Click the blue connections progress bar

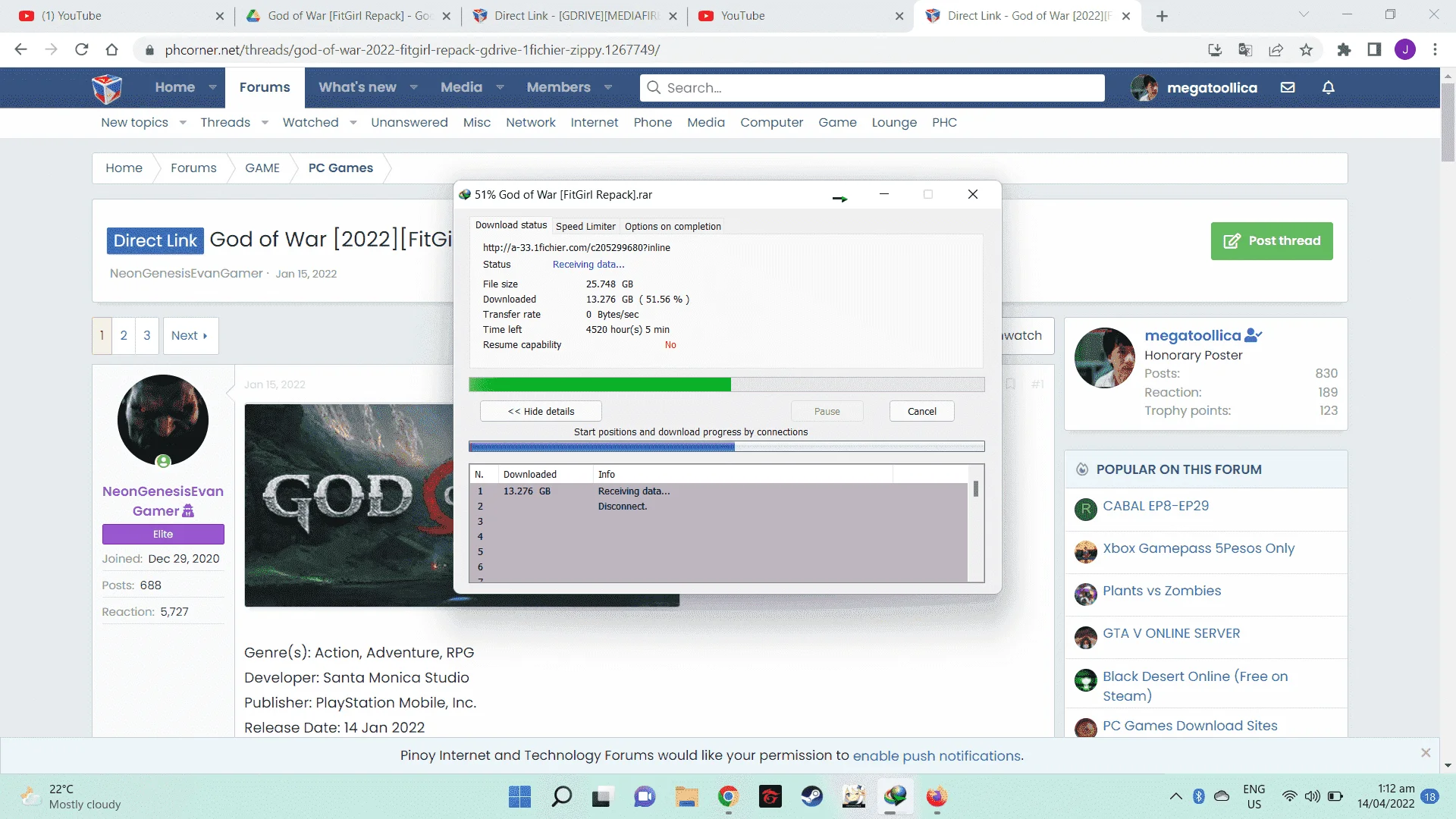click(x=726, y=447)
